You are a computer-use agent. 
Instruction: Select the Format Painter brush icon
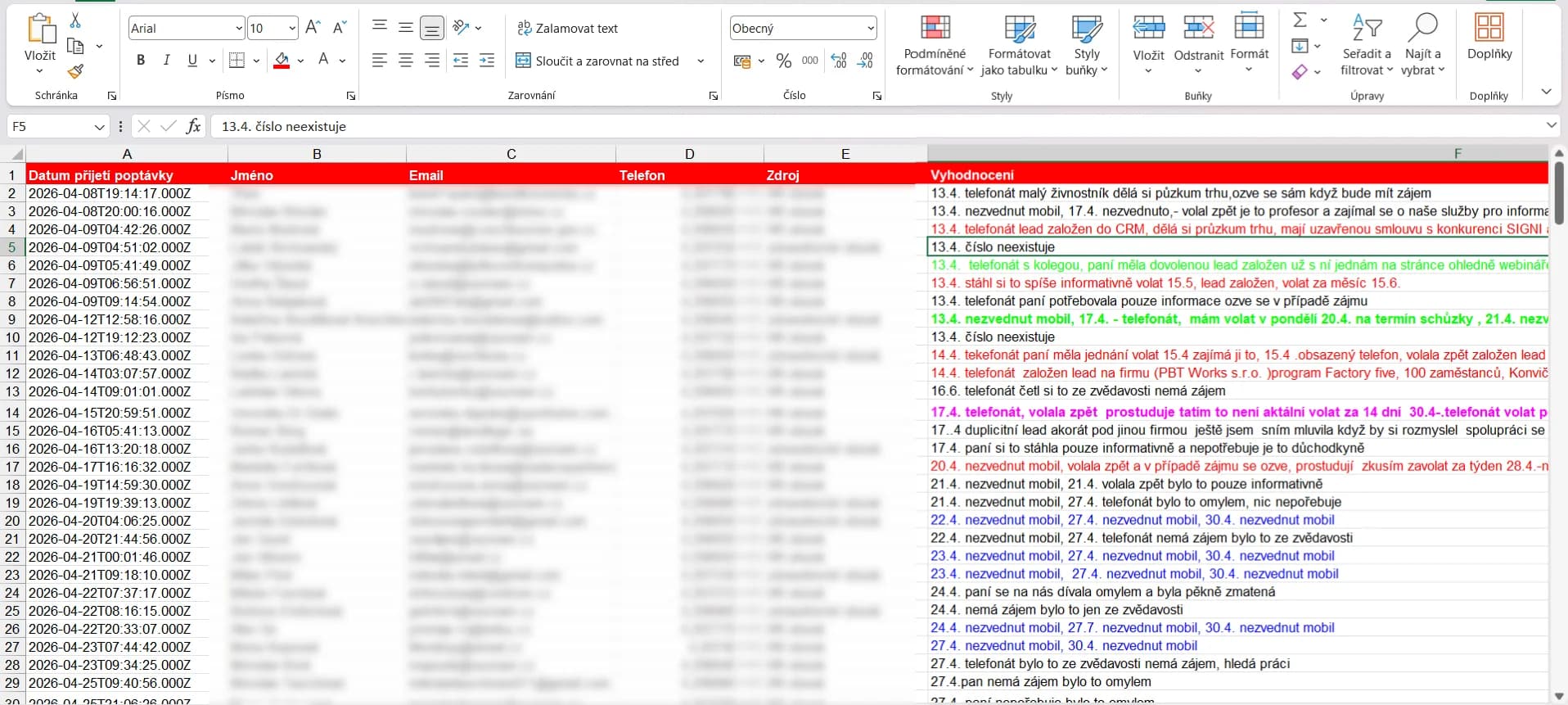(76, 72)
